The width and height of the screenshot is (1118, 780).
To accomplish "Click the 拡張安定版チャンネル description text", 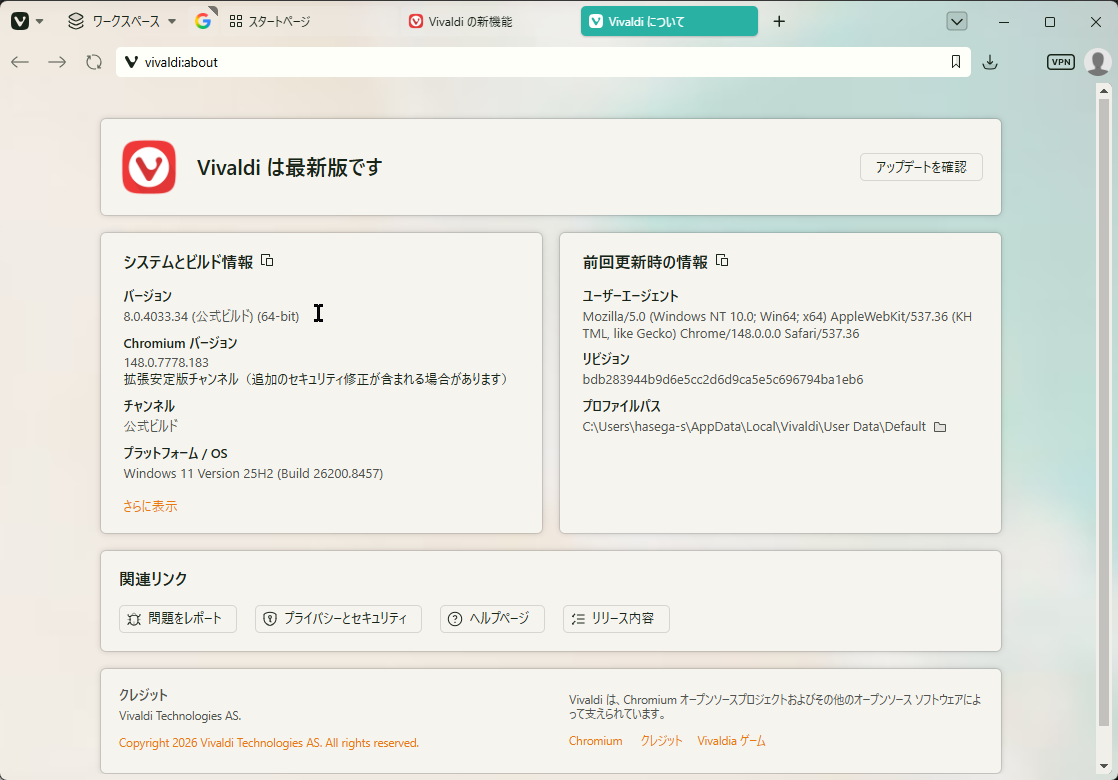I will [318, 379].
